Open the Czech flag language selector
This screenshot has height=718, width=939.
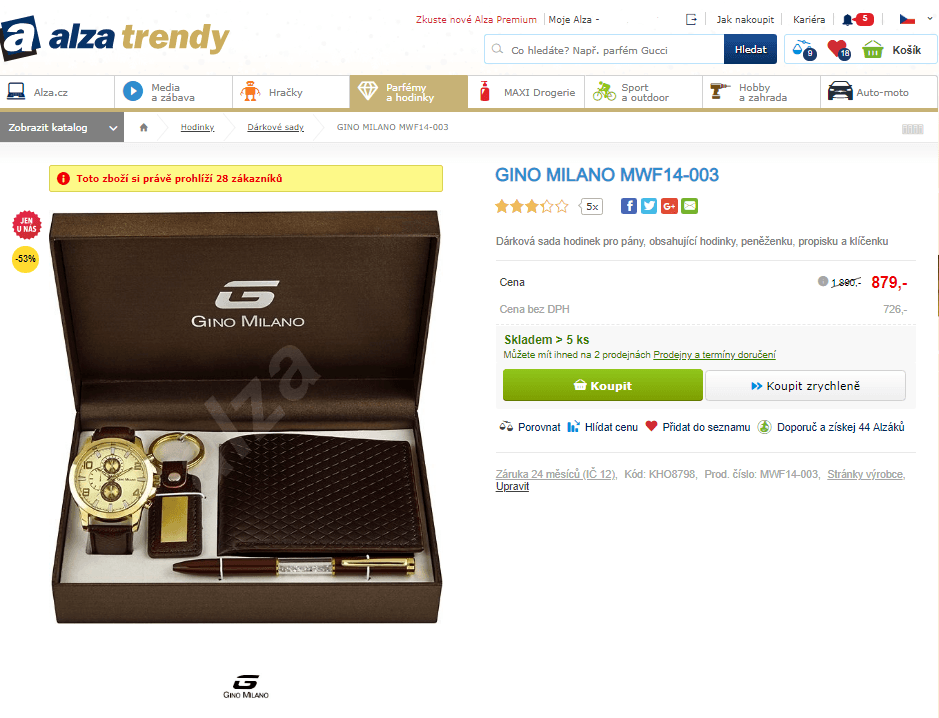point(916,19)
